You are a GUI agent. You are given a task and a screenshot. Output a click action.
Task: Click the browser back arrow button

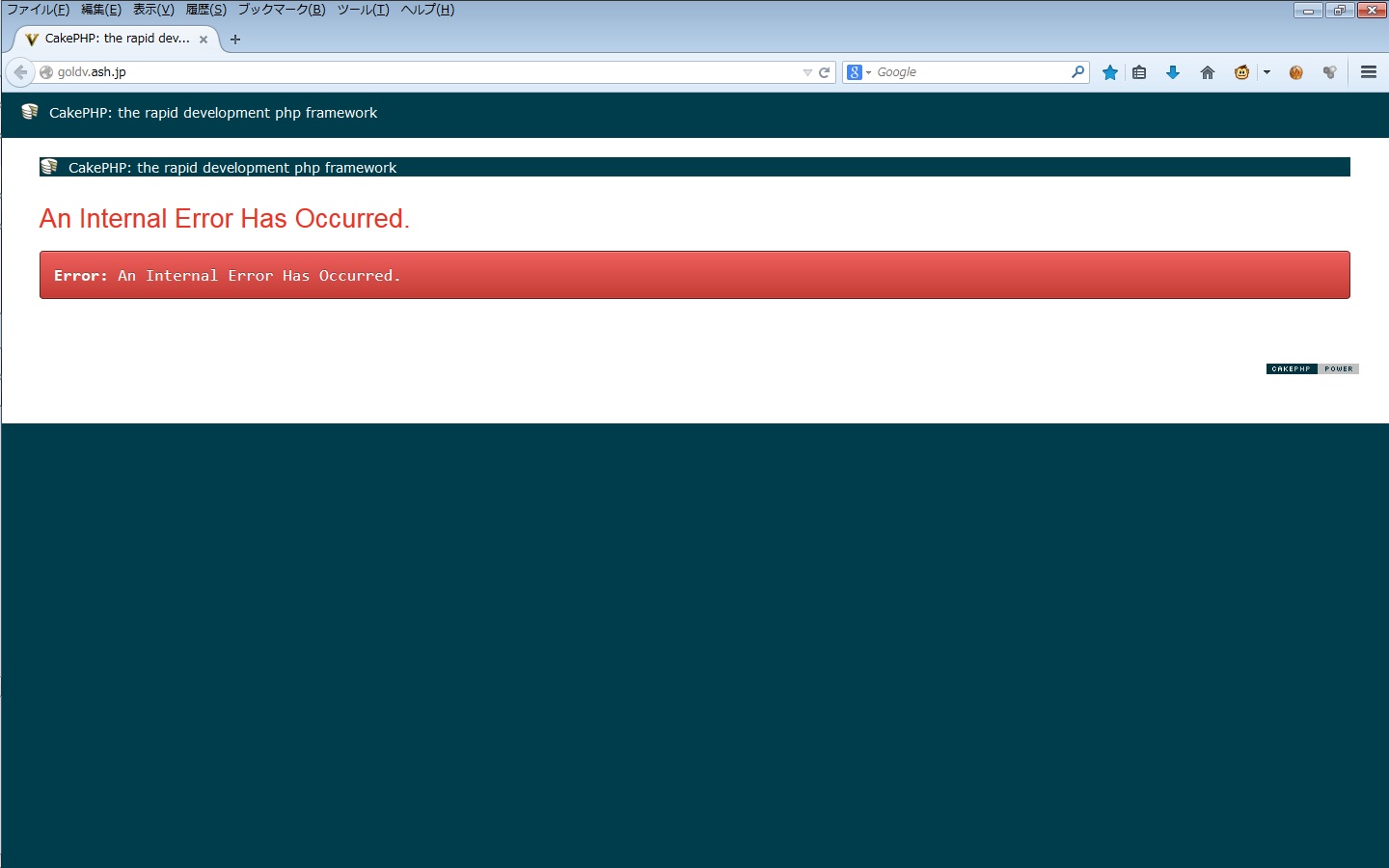point(20,72)
